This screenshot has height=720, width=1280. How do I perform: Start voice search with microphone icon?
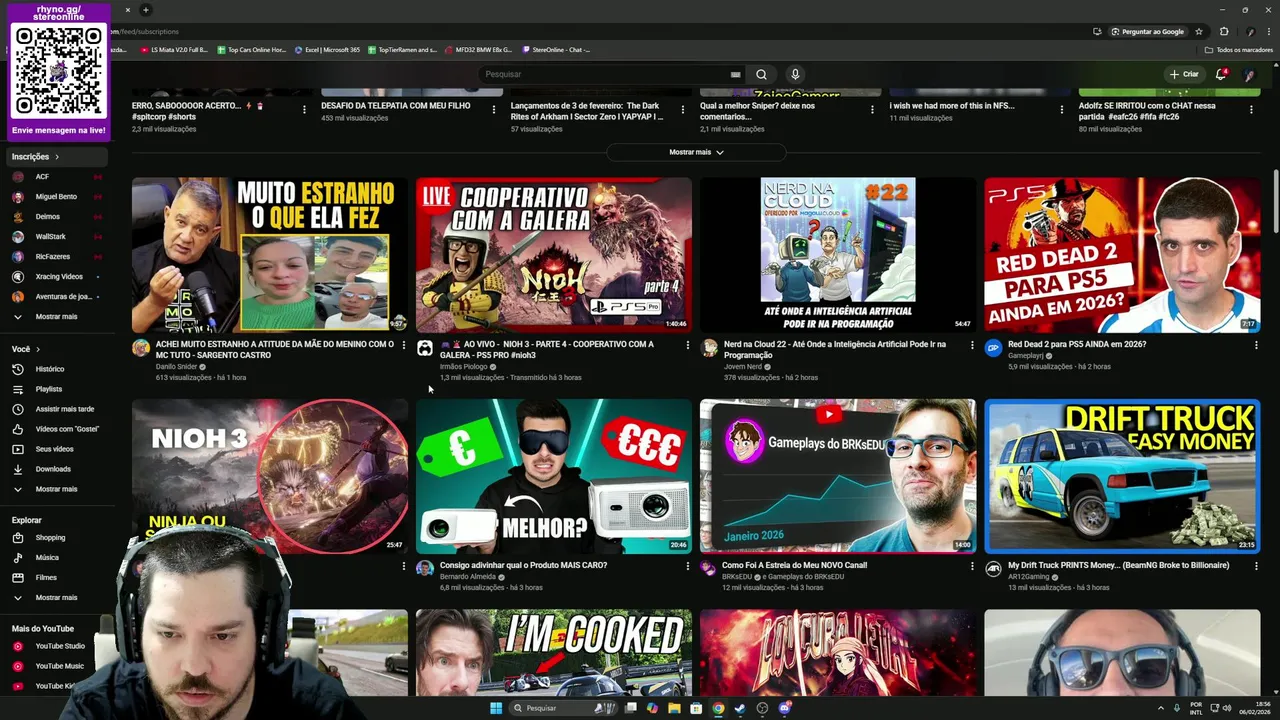click(x=795, y=74)
